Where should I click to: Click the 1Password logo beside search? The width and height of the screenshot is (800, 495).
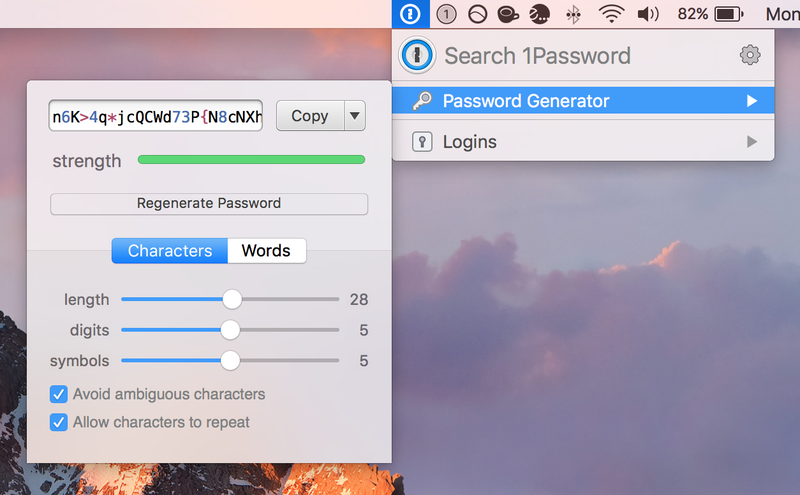[x=417, y=55]
